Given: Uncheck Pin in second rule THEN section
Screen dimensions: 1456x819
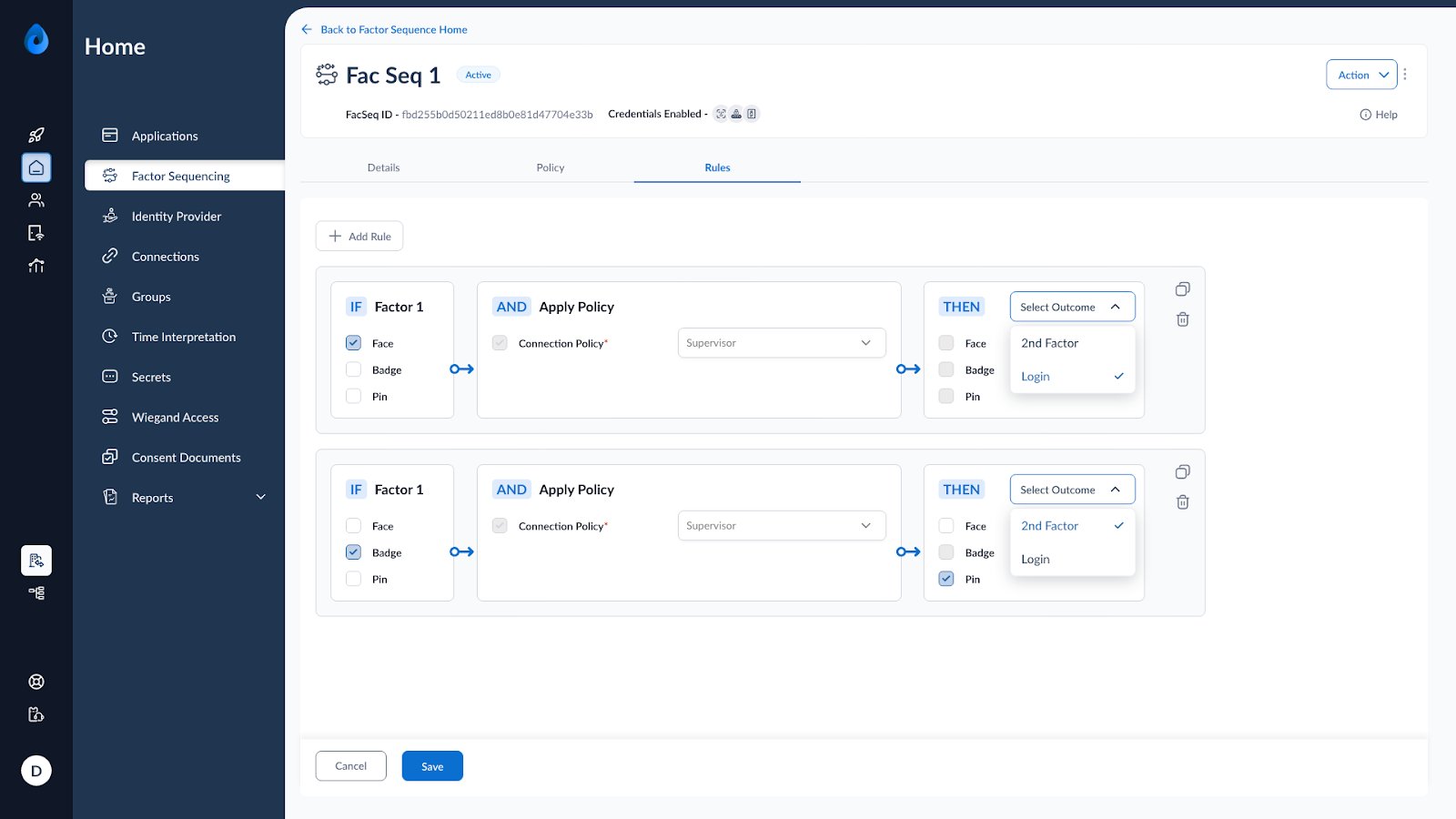Looking at the screenshot, I should point(946,579).
